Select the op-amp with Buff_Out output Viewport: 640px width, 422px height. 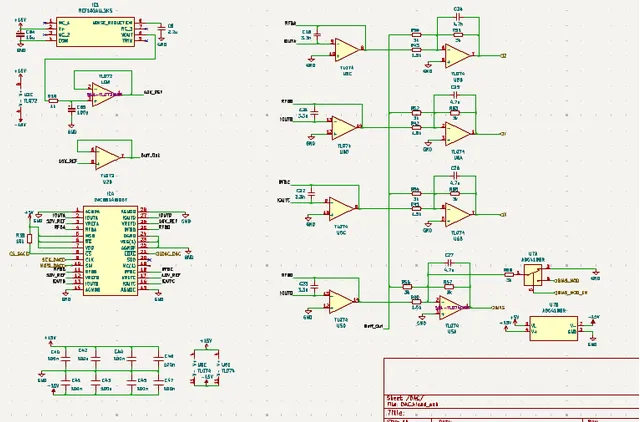(106, 156)
